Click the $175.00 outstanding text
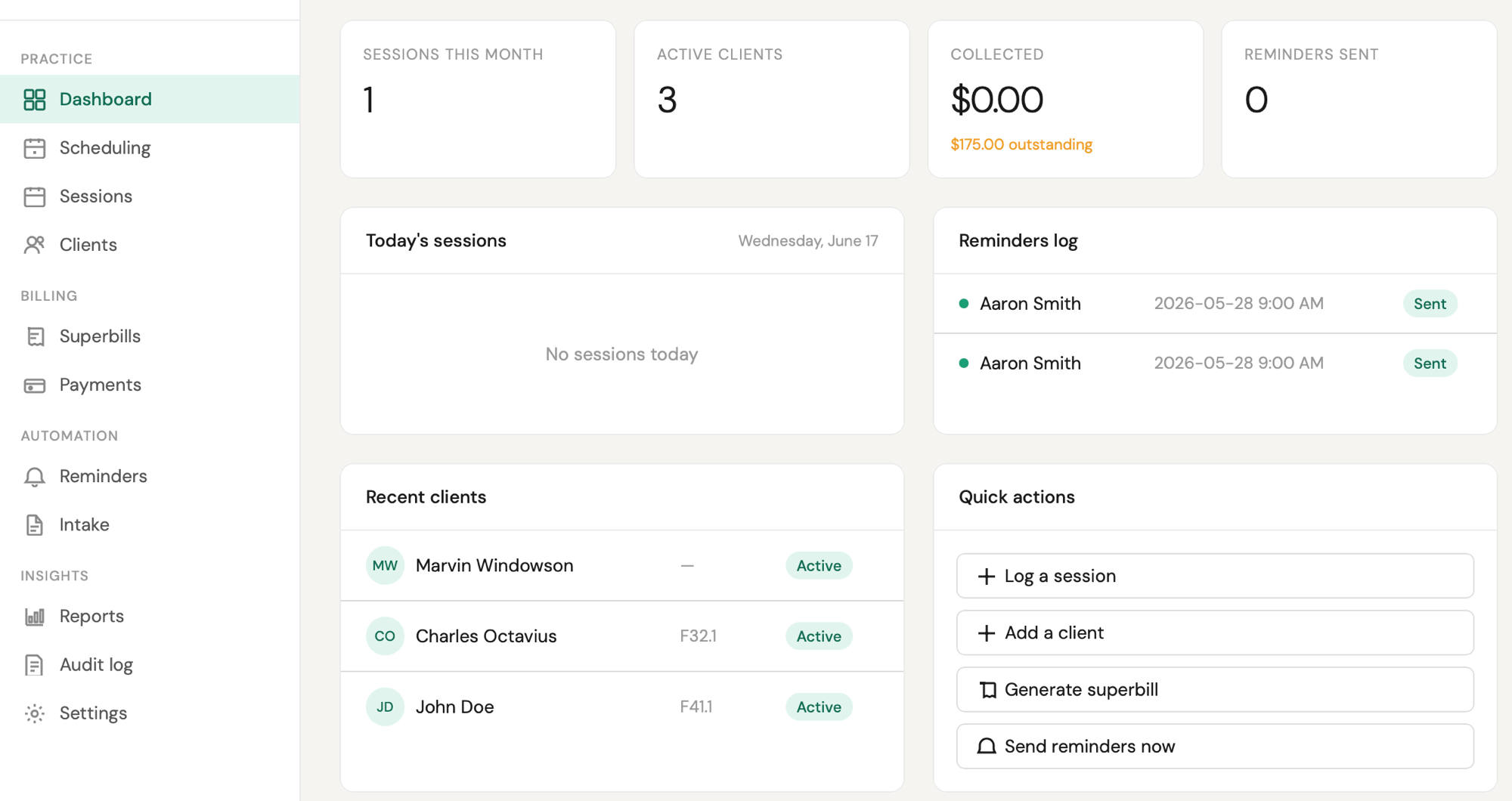This screenshot has height=801, width=1512. (x=1021, y=144)
